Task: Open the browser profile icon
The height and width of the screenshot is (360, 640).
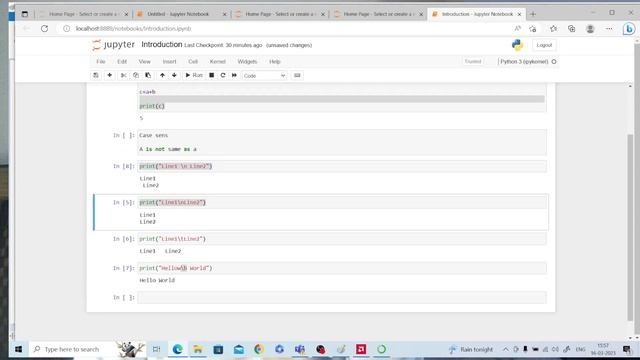Action: (590, 29)
